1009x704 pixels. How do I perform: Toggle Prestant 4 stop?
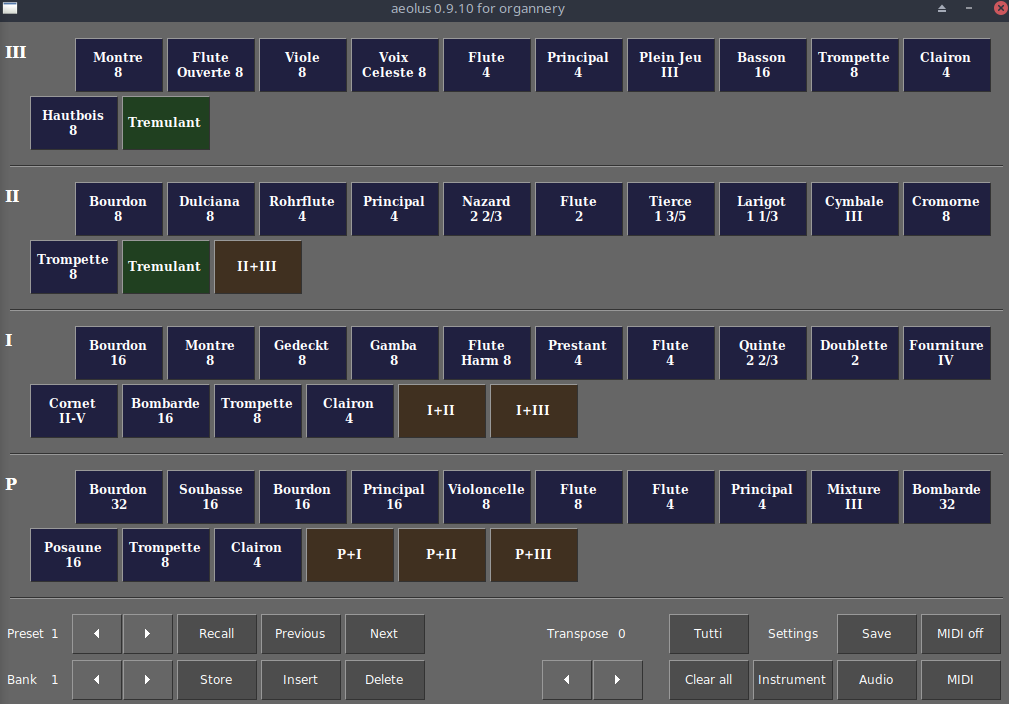point(579,353)
